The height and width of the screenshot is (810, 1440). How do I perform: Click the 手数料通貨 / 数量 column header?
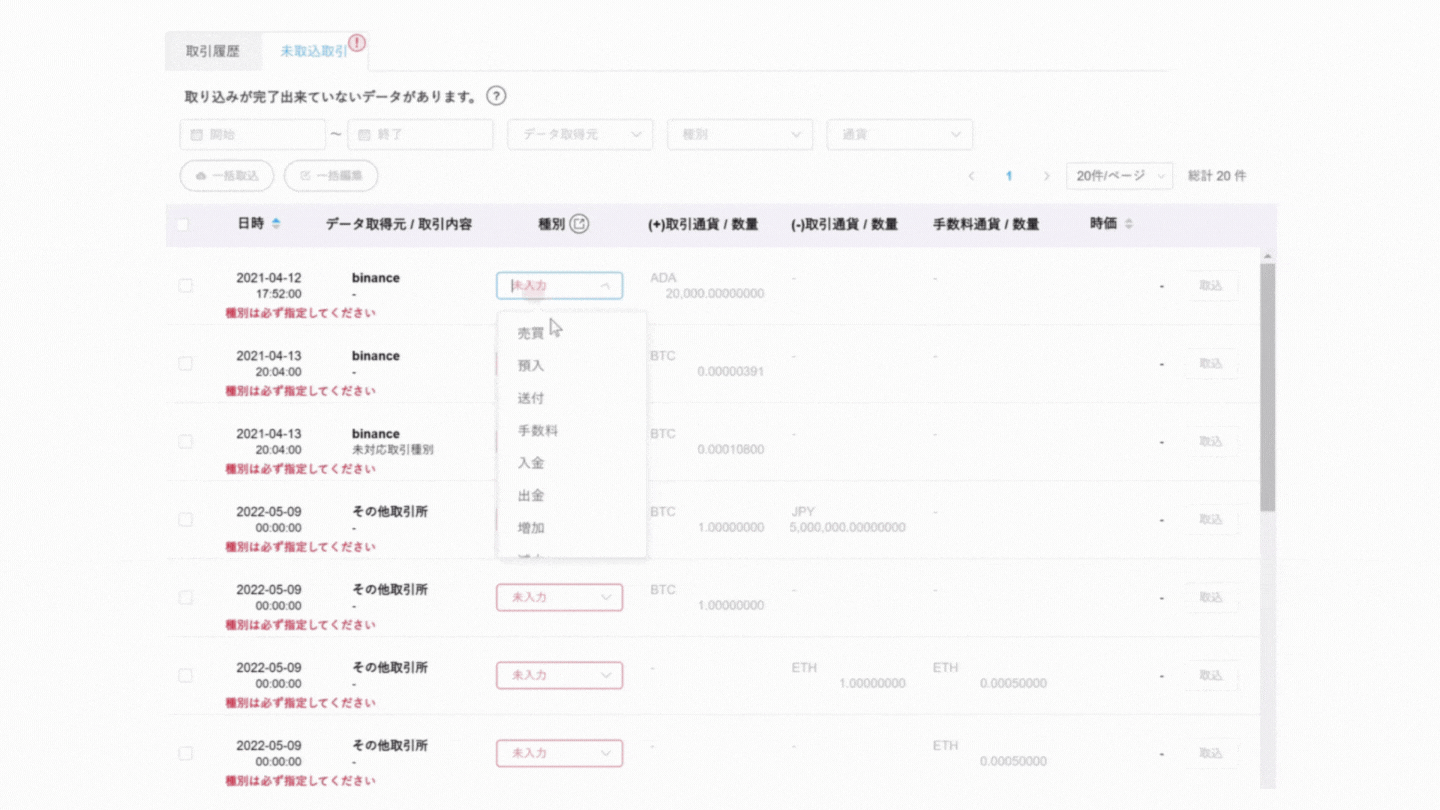[986, 225]
